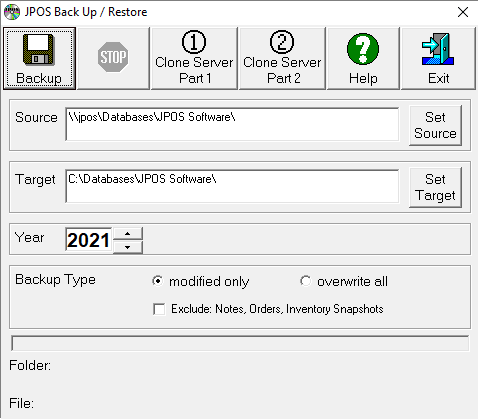Click the 'Folder:' status label

click(x=30, y=365)
